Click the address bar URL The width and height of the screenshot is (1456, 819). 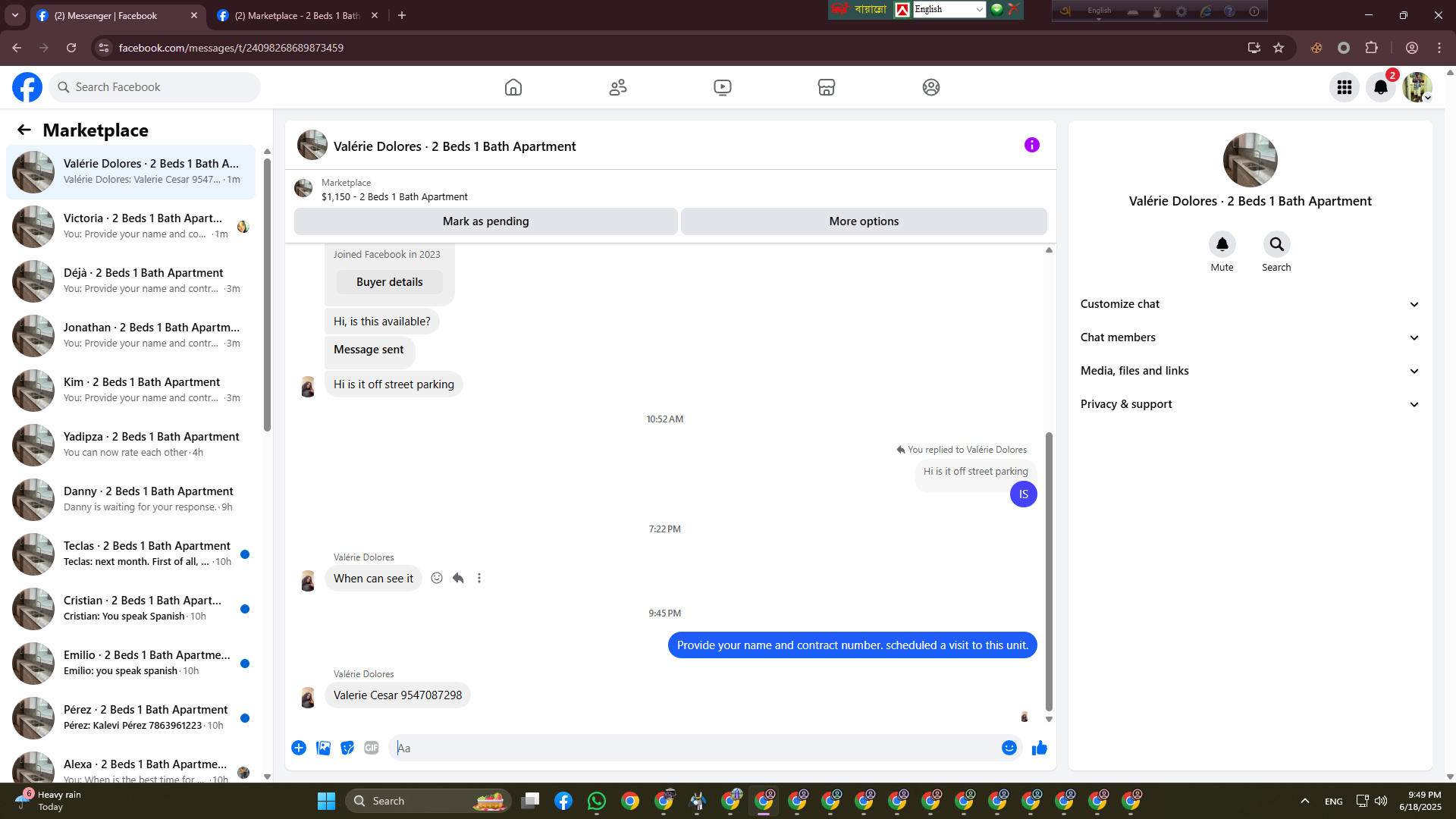coord(231,48)
